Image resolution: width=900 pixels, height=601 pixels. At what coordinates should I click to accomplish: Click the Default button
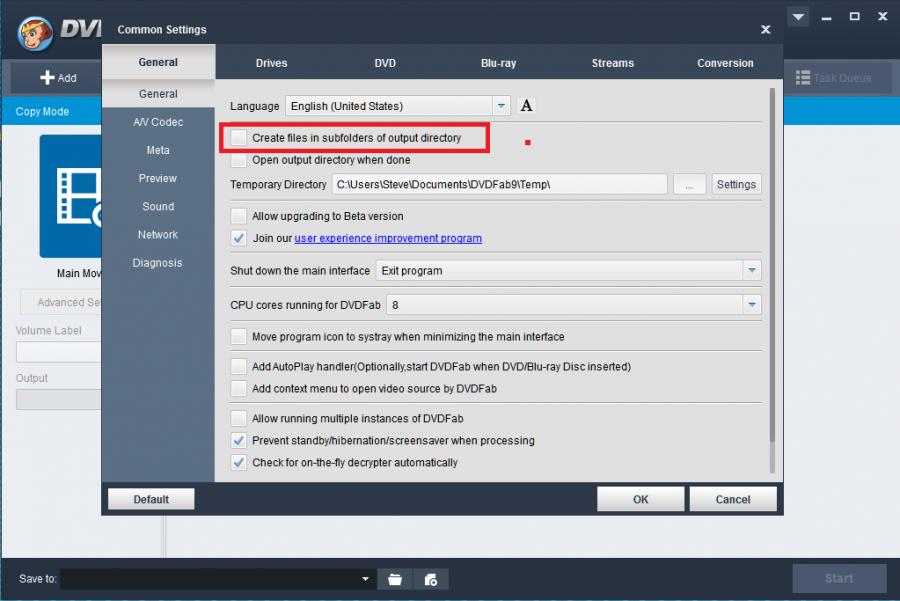click(151, 499)
